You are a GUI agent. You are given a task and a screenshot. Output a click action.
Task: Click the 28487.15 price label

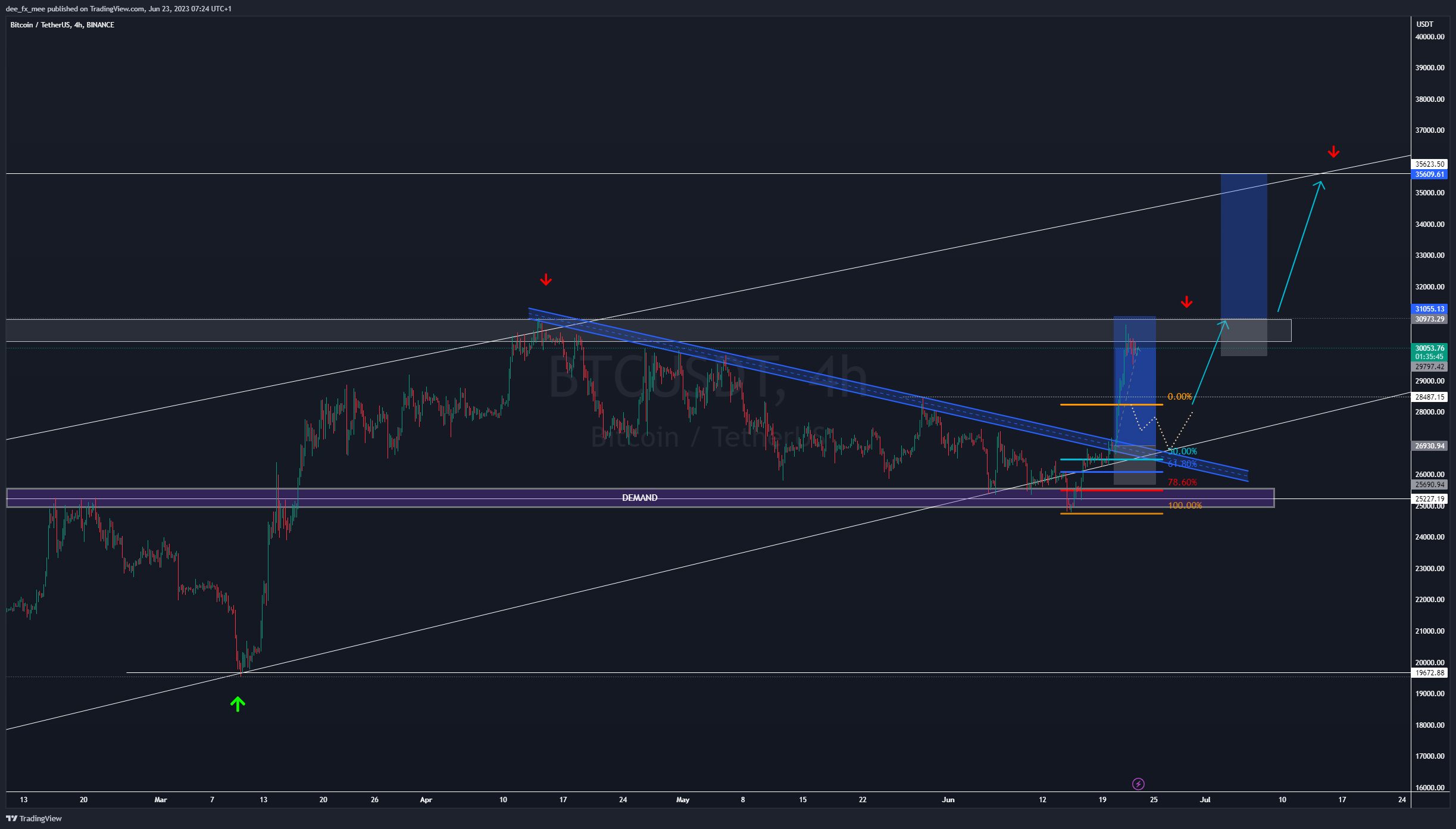[x=1429, y=397]
